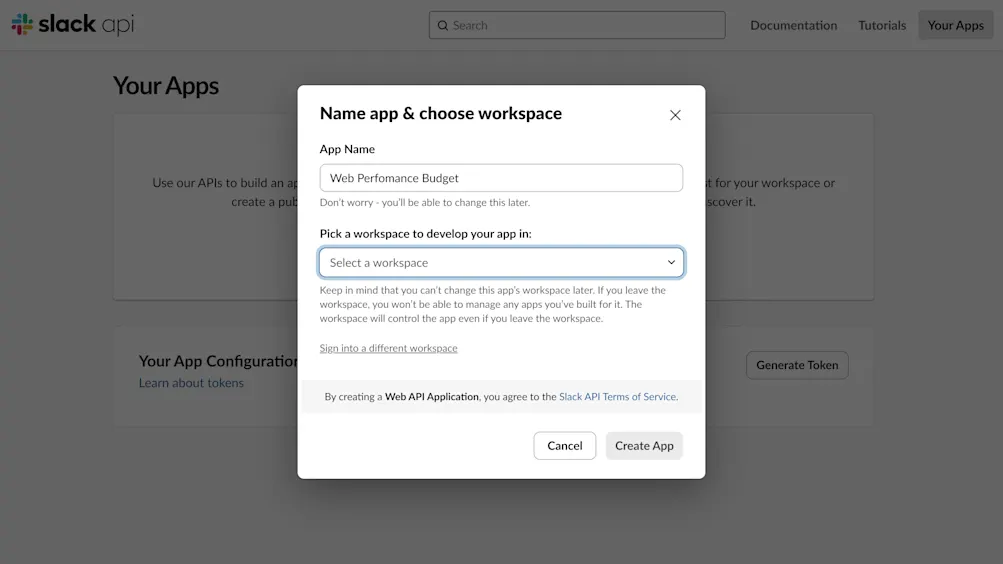Open the Select a workspace dropdown
This screenshot has width=1003, height=564.
point(502,262)
